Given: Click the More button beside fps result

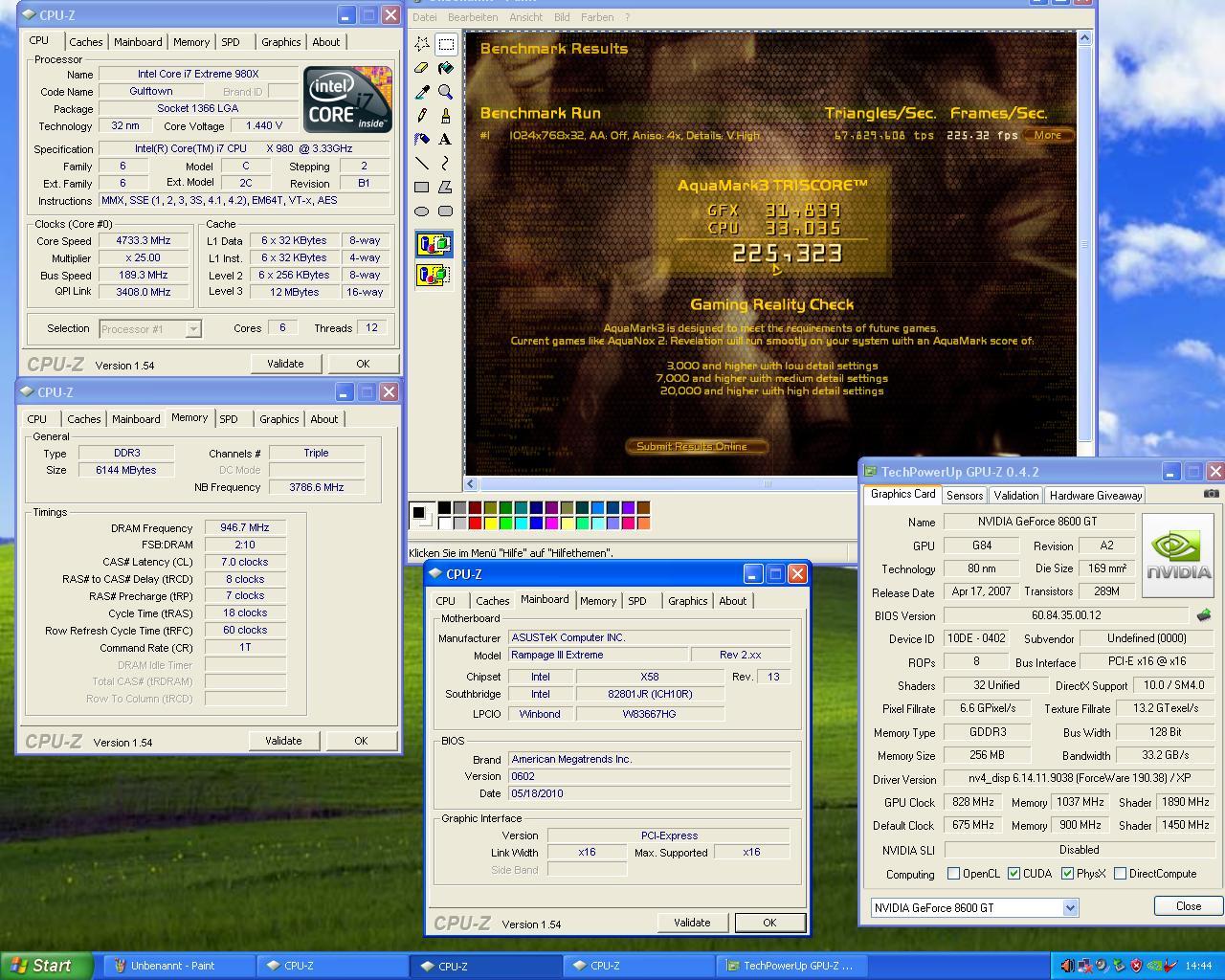Looking at the screenshot, I should coord(1047,135).
